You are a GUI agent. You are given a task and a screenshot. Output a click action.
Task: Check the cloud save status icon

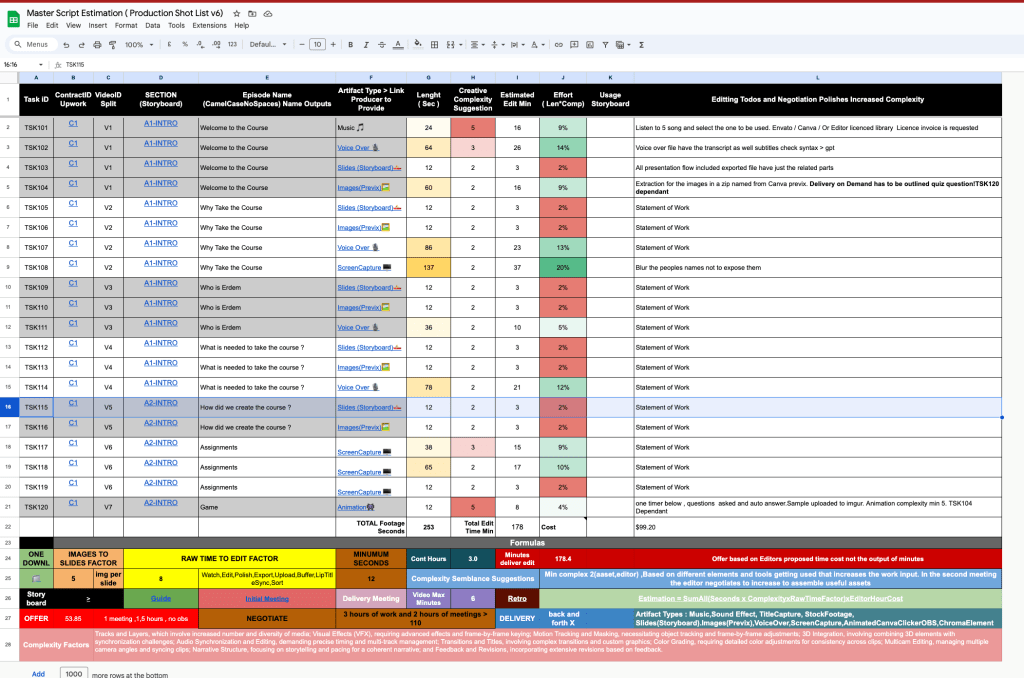[268, 13]
